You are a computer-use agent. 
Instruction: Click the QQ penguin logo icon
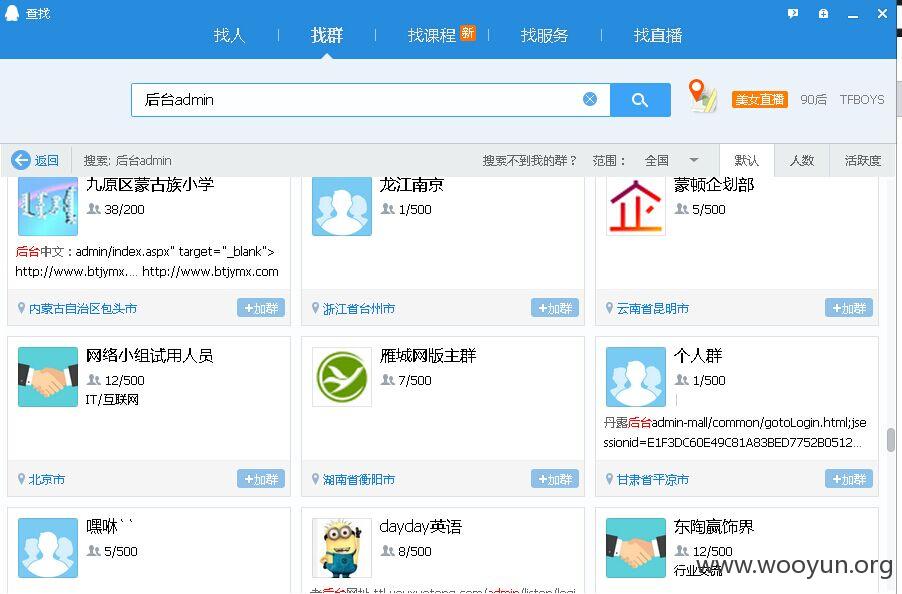pyautogui.click(x=12, y=13)
